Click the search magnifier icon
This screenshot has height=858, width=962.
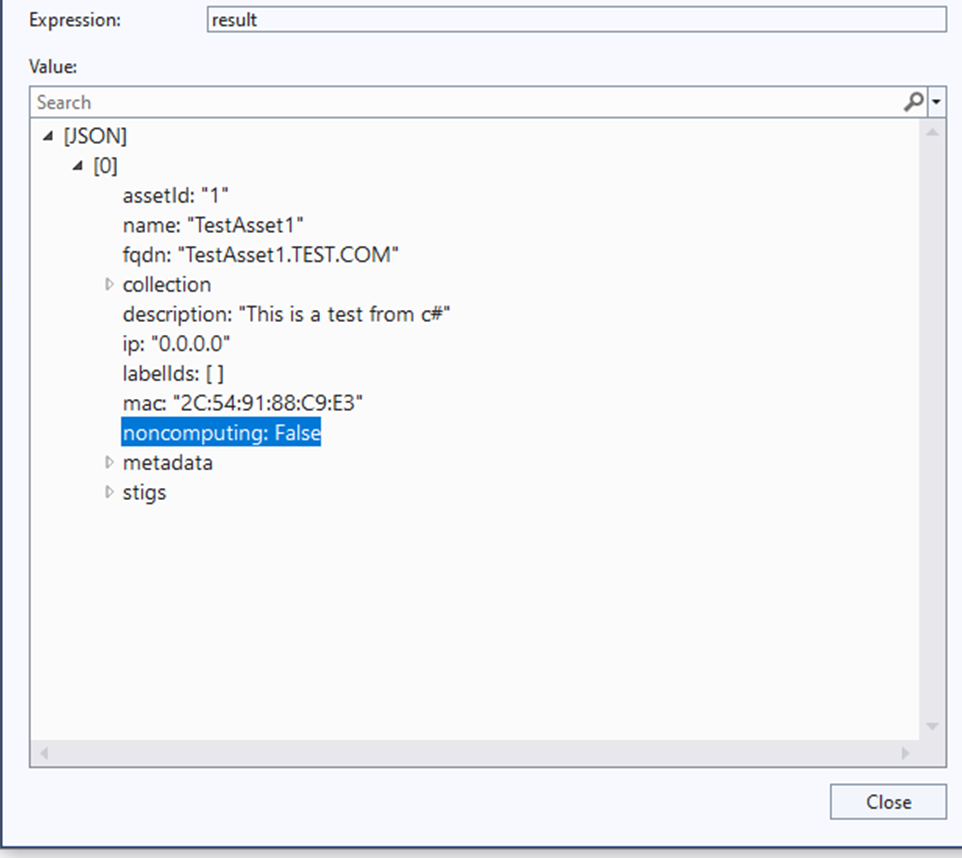(x=913, y=101)
